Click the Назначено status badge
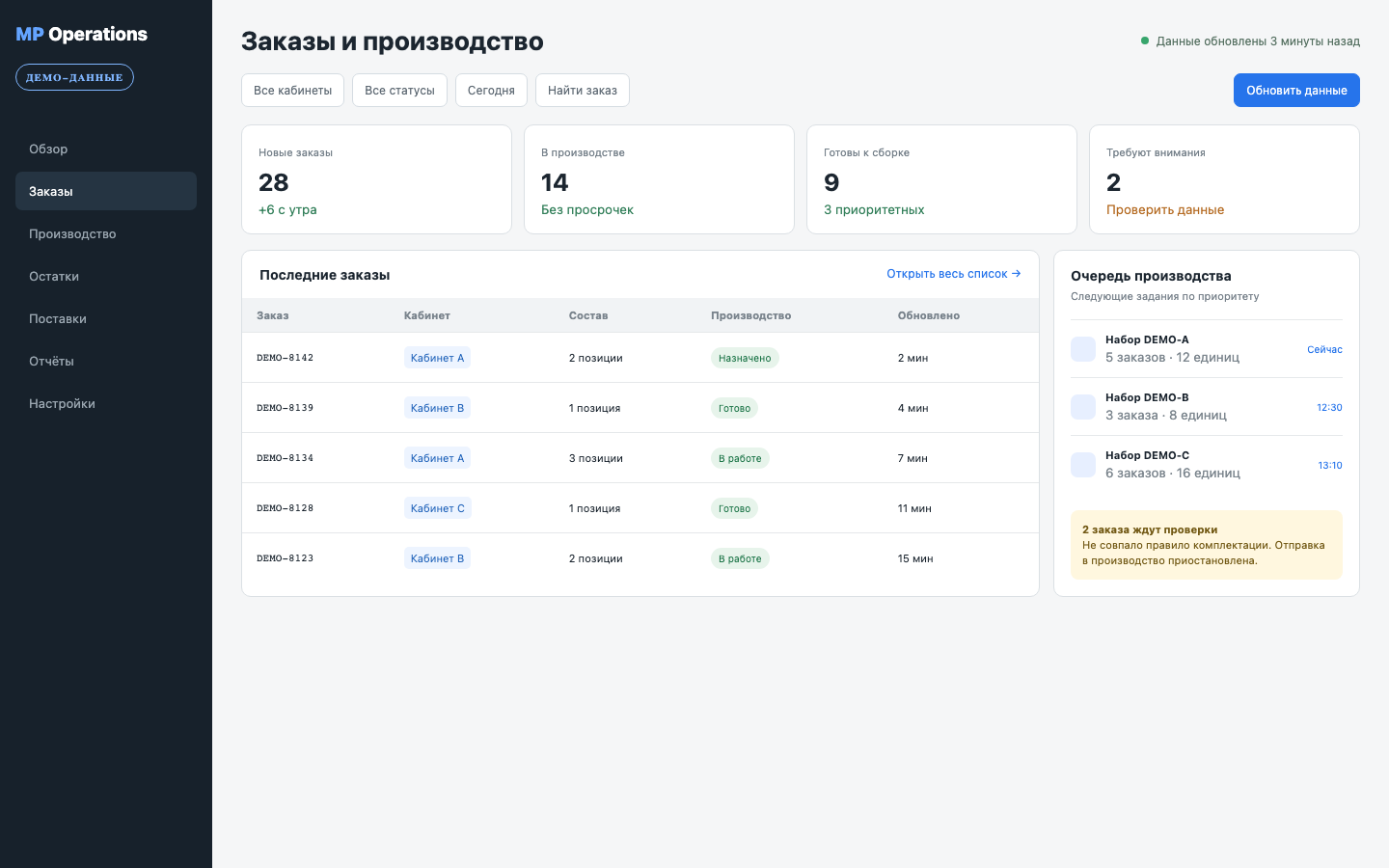This screenshot has height=868, width=1389. coord(745,358)
